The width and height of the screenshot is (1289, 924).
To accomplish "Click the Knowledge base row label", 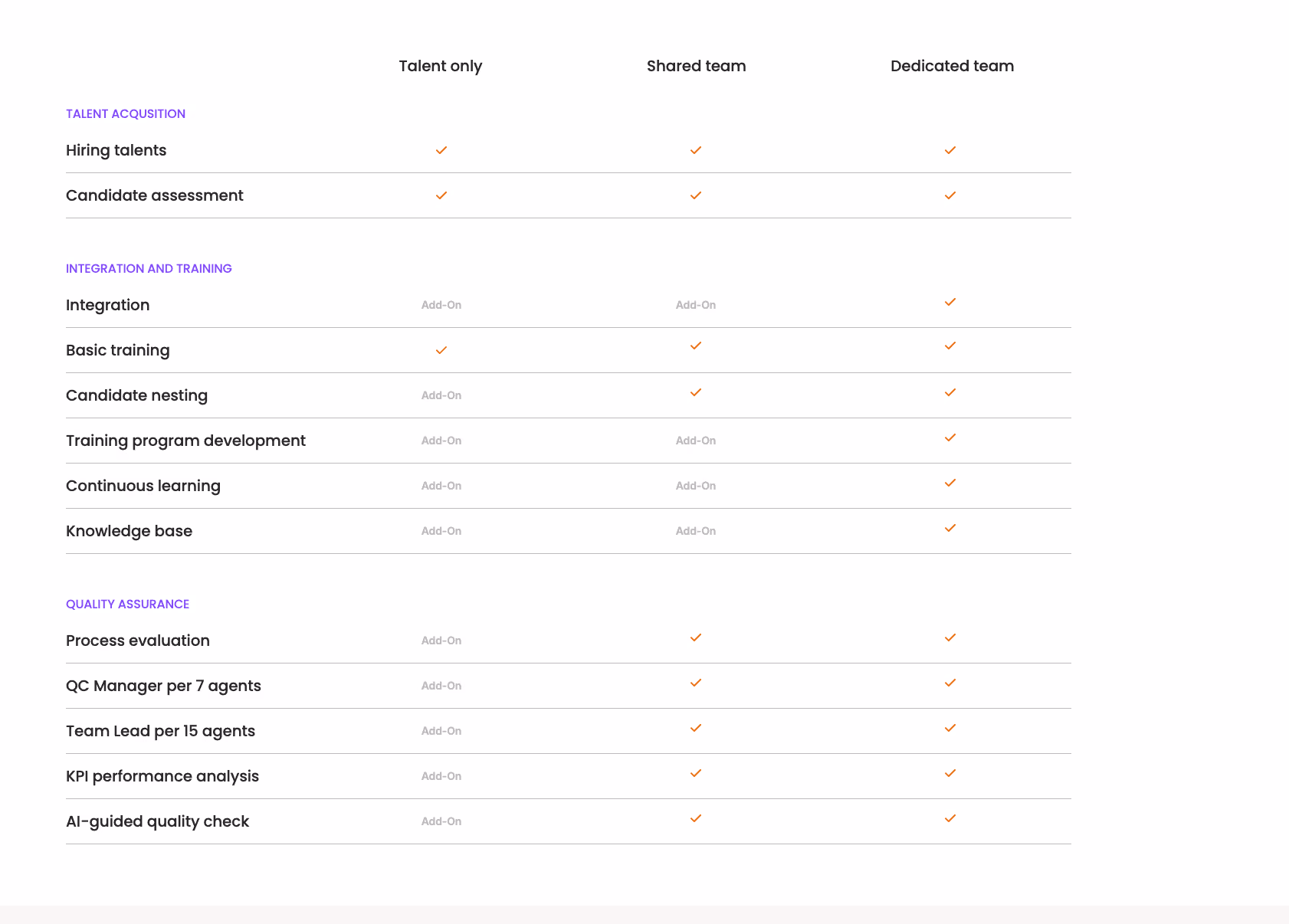I will point(129,532).
